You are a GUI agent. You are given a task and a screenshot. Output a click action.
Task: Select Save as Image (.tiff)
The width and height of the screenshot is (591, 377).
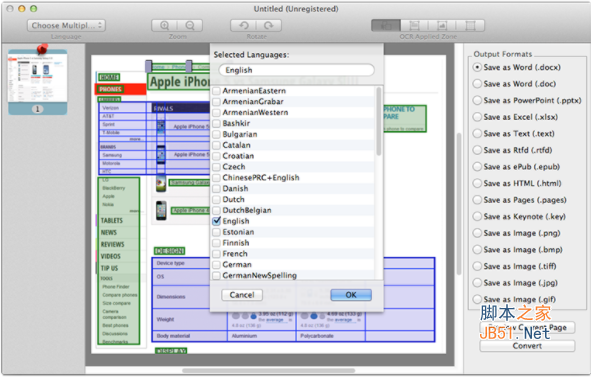[x=477, y=267]
